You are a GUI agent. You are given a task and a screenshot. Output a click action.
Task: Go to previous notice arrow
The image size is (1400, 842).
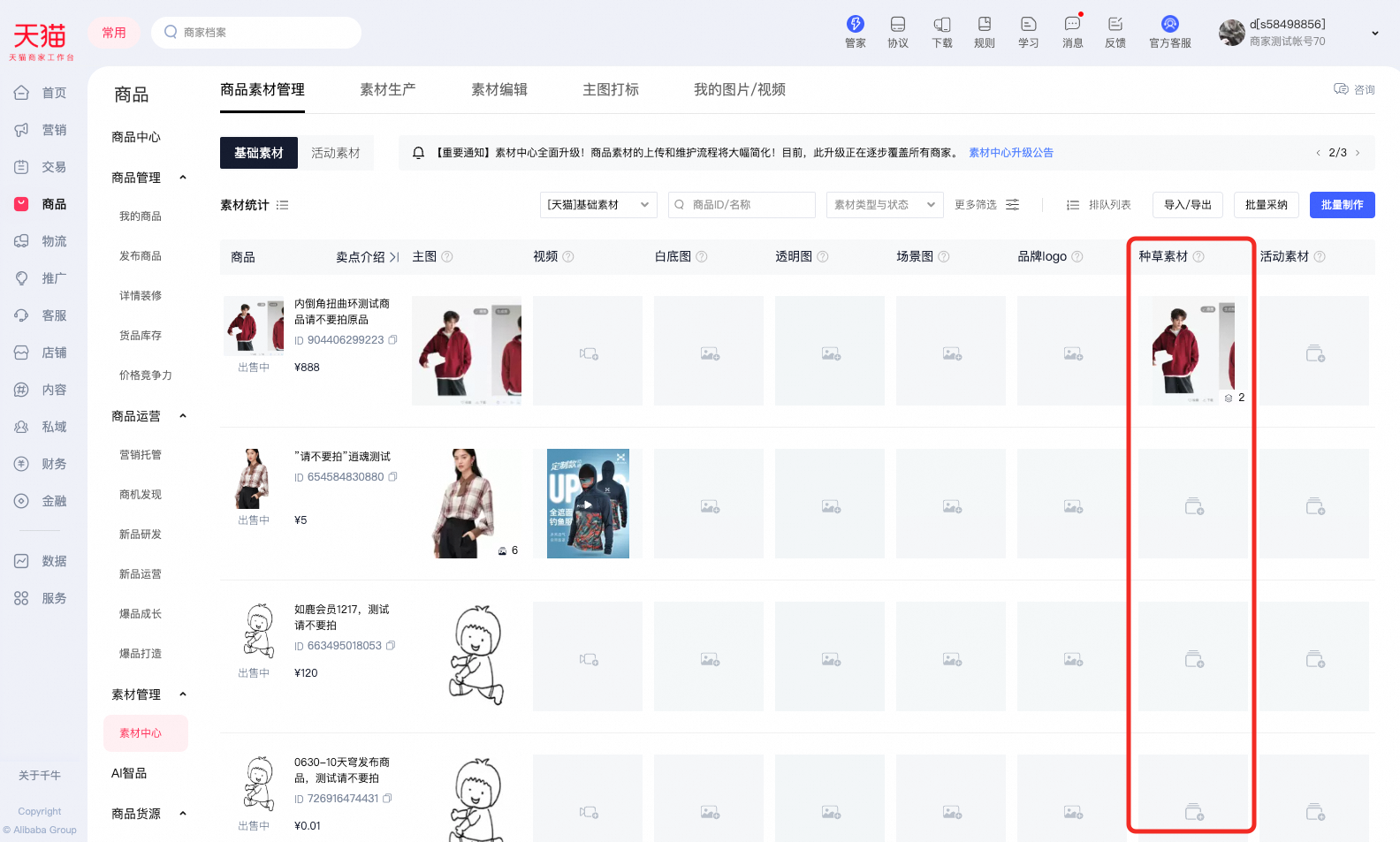[1318, 153]
